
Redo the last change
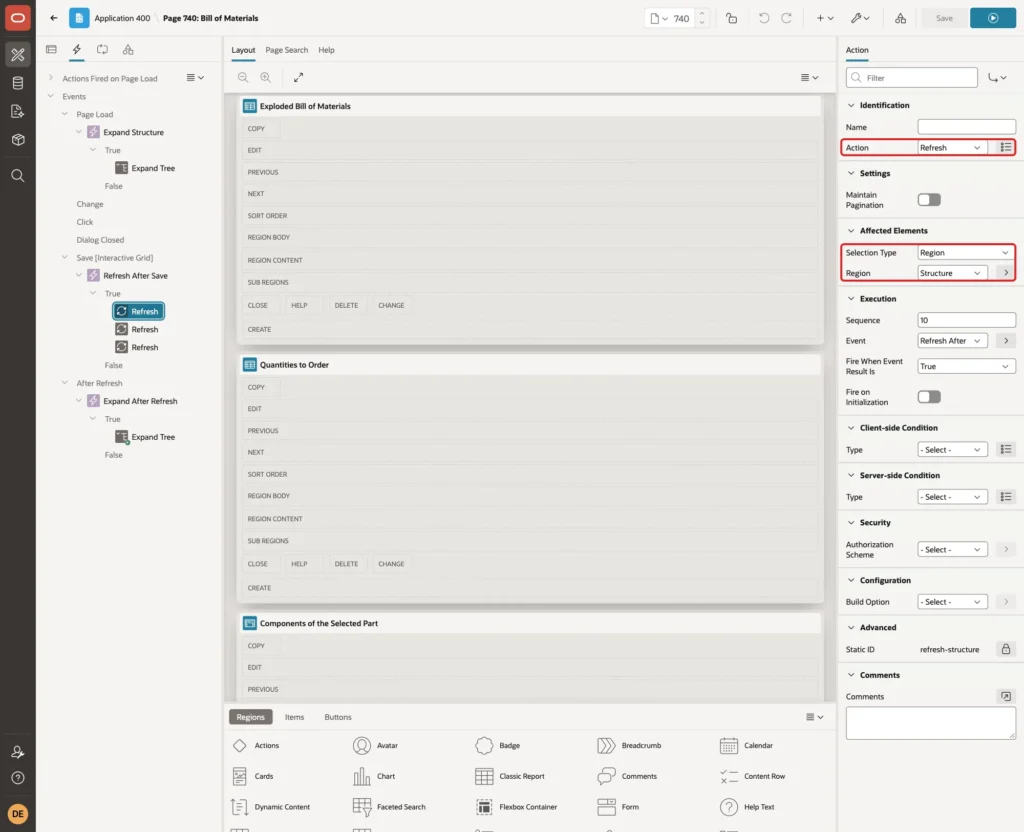click(787, 18)
